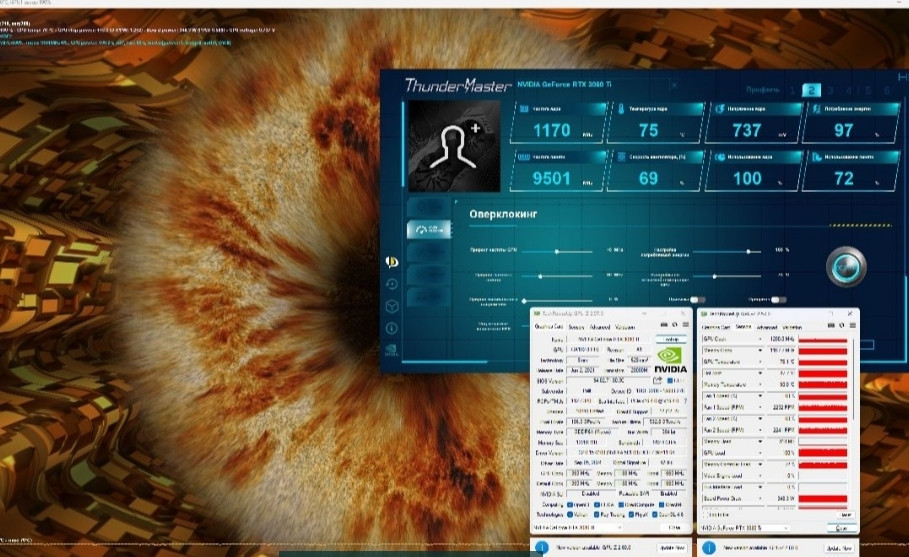Click Close button in GPU-Z Sensors window
909x557 pixels.
[x=841, y=528]
